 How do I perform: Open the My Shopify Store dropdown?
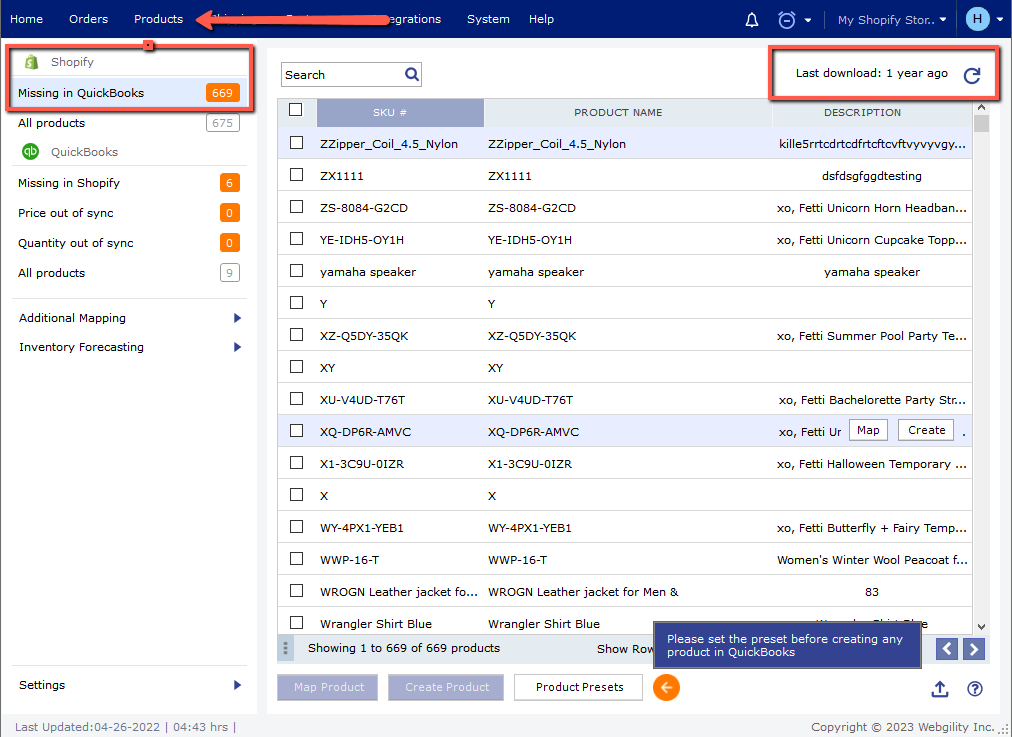click(x=892, y=20)
